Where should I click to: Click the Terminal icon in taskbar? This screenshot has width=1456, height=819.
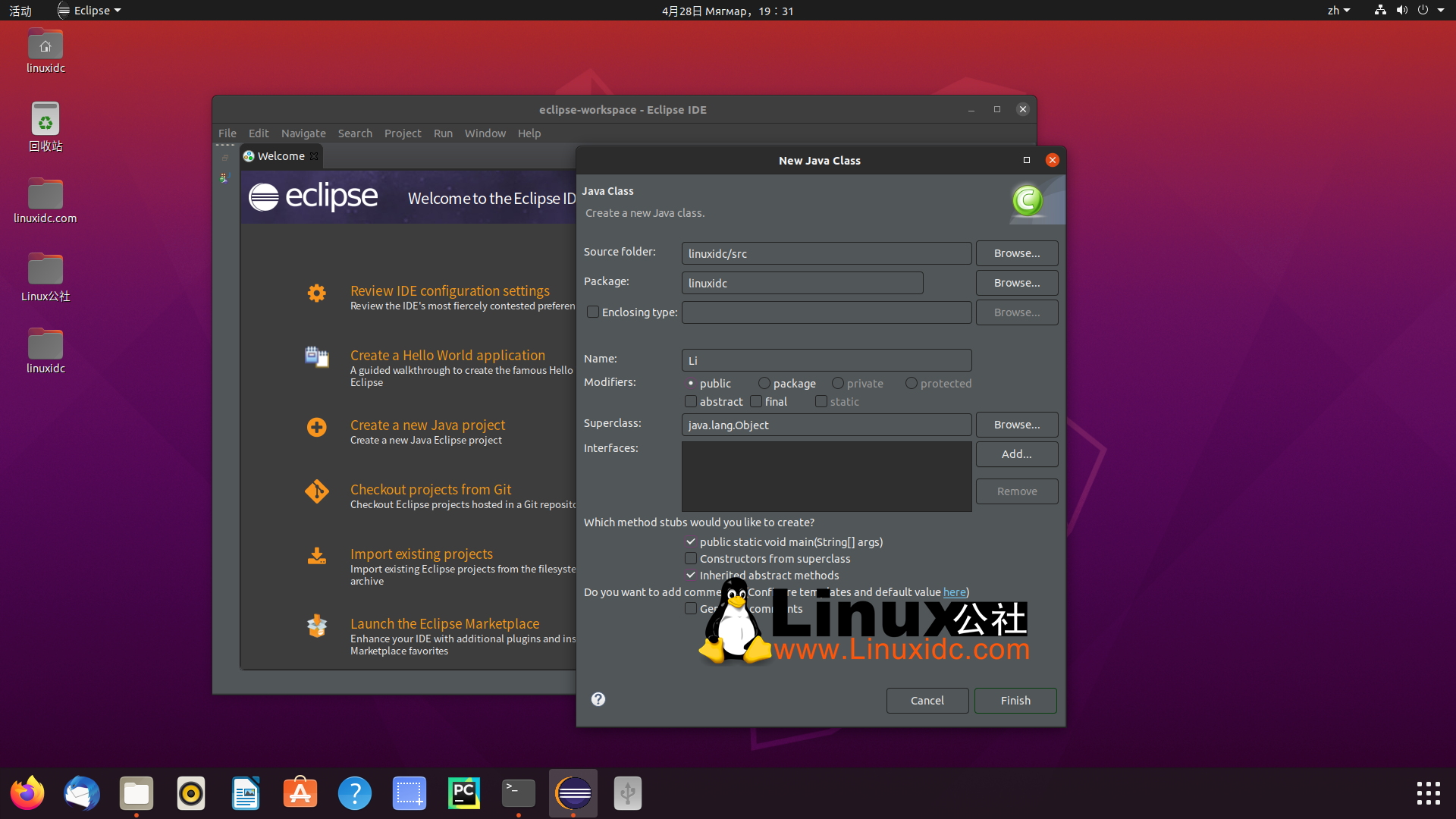pyautogui.click(x=518, y=792)
